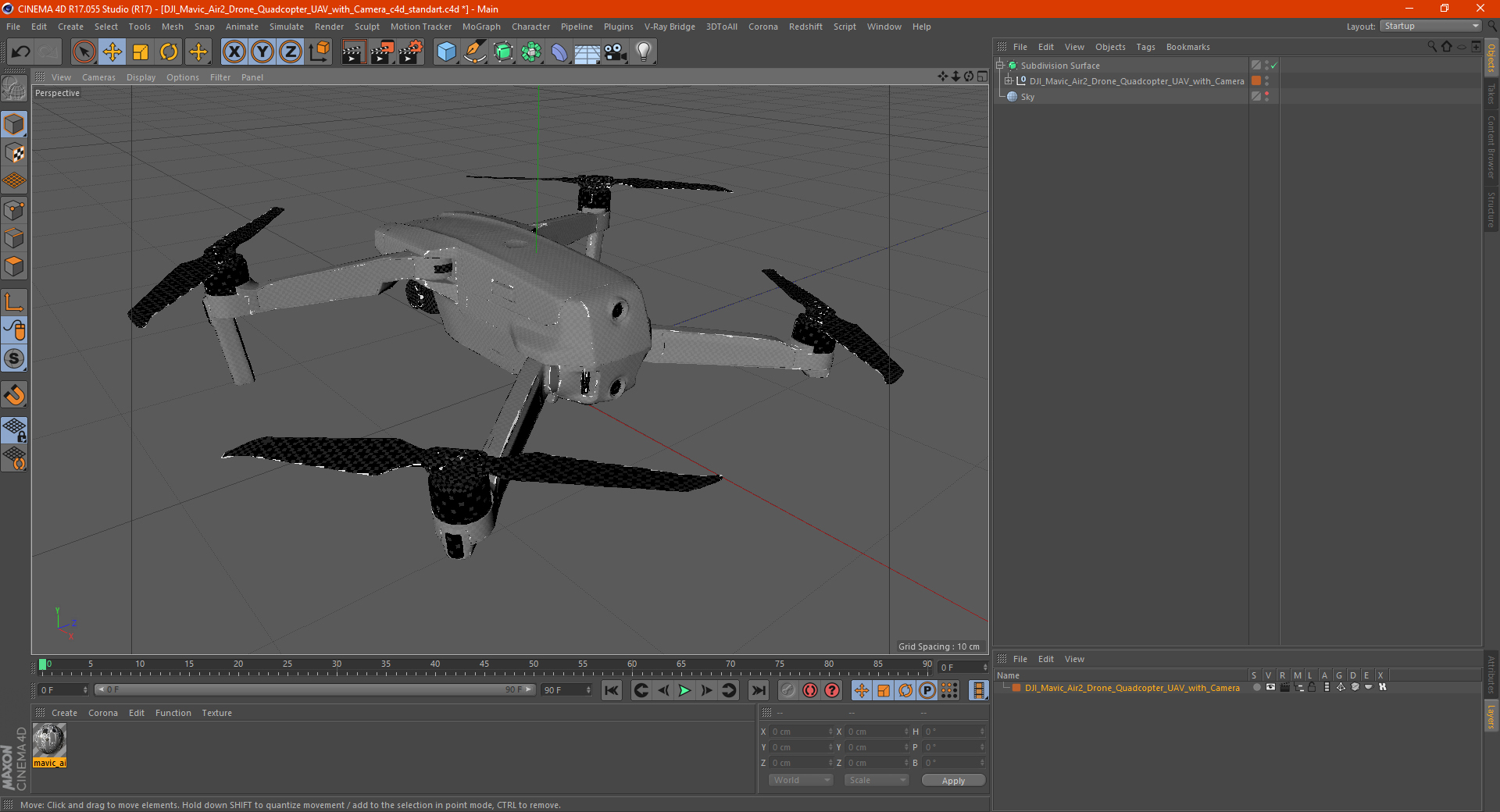Viewport: 1500px width, 812px height.
Task: Switch to Points mode icon
Action: (14, 210)
